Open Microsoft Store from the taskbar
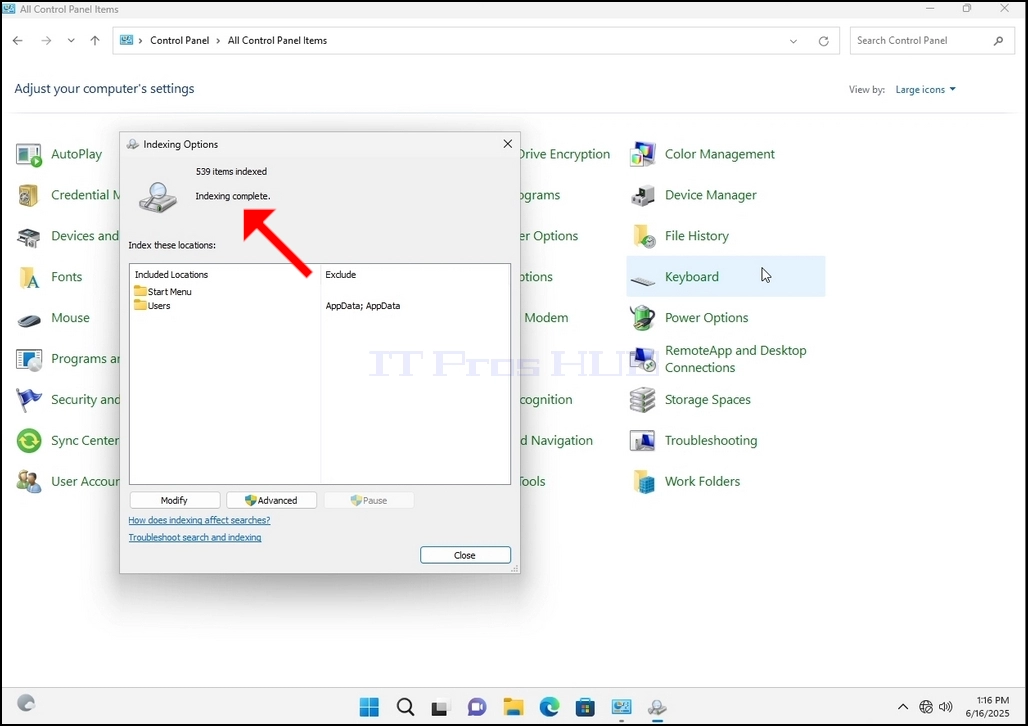The height and width of the screenshot is (726, 1028). [585, 707]
